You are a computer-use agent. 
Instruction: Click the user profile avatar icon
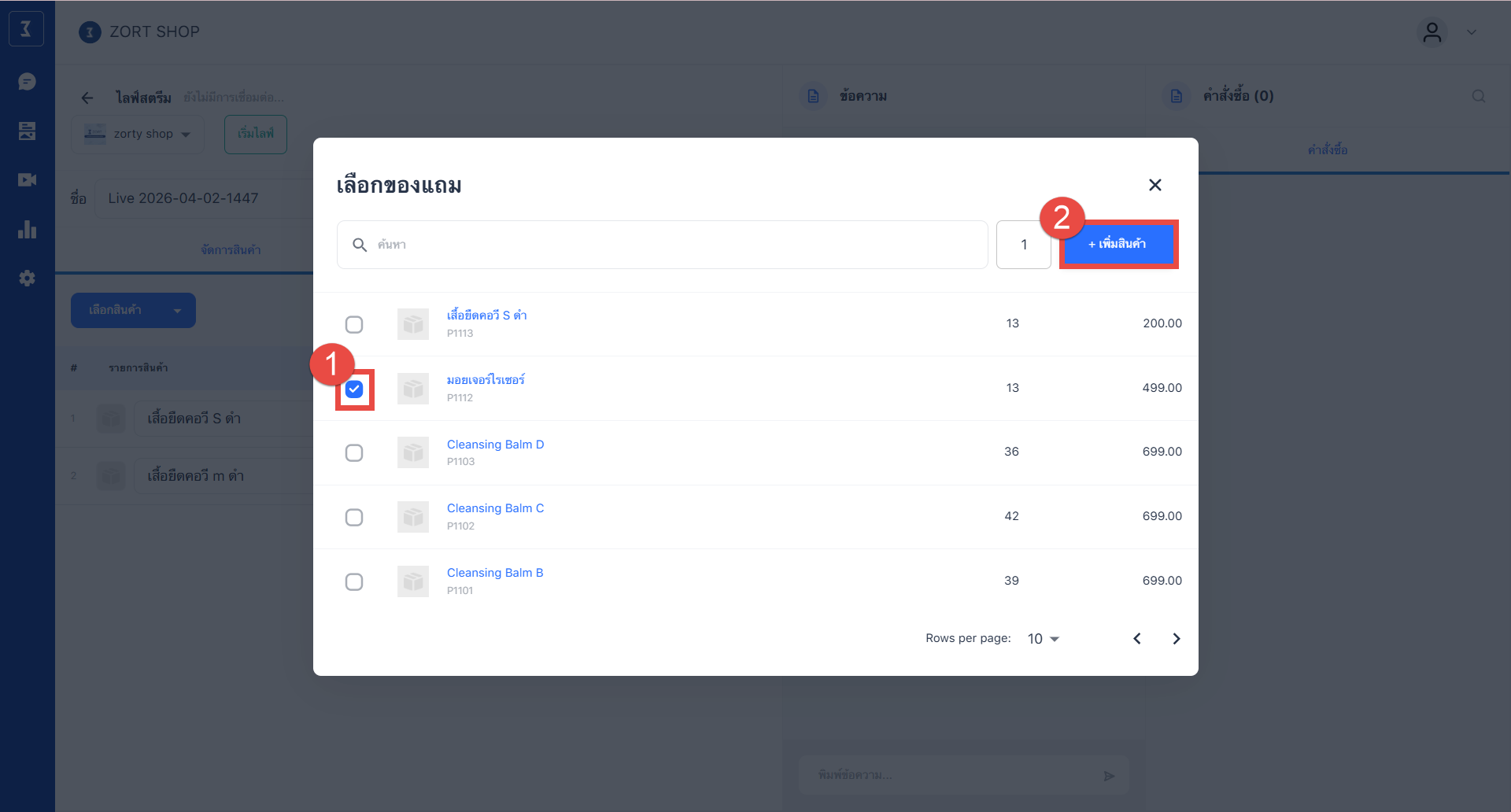1432,32
